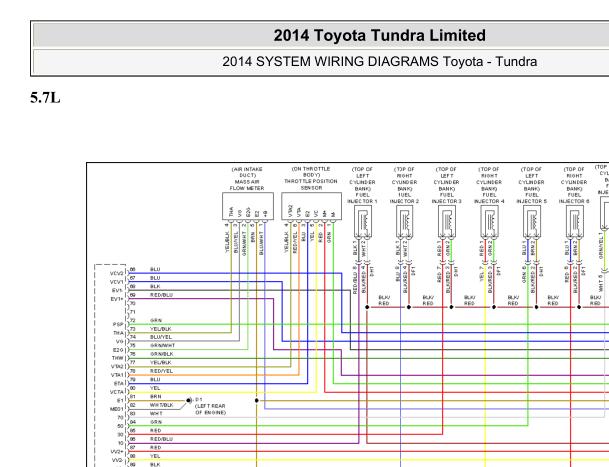This screenshot has width=609, height=467.
Task: Click the VCTA terminal label
Action: pyautogui.click(x=117, y=392)
